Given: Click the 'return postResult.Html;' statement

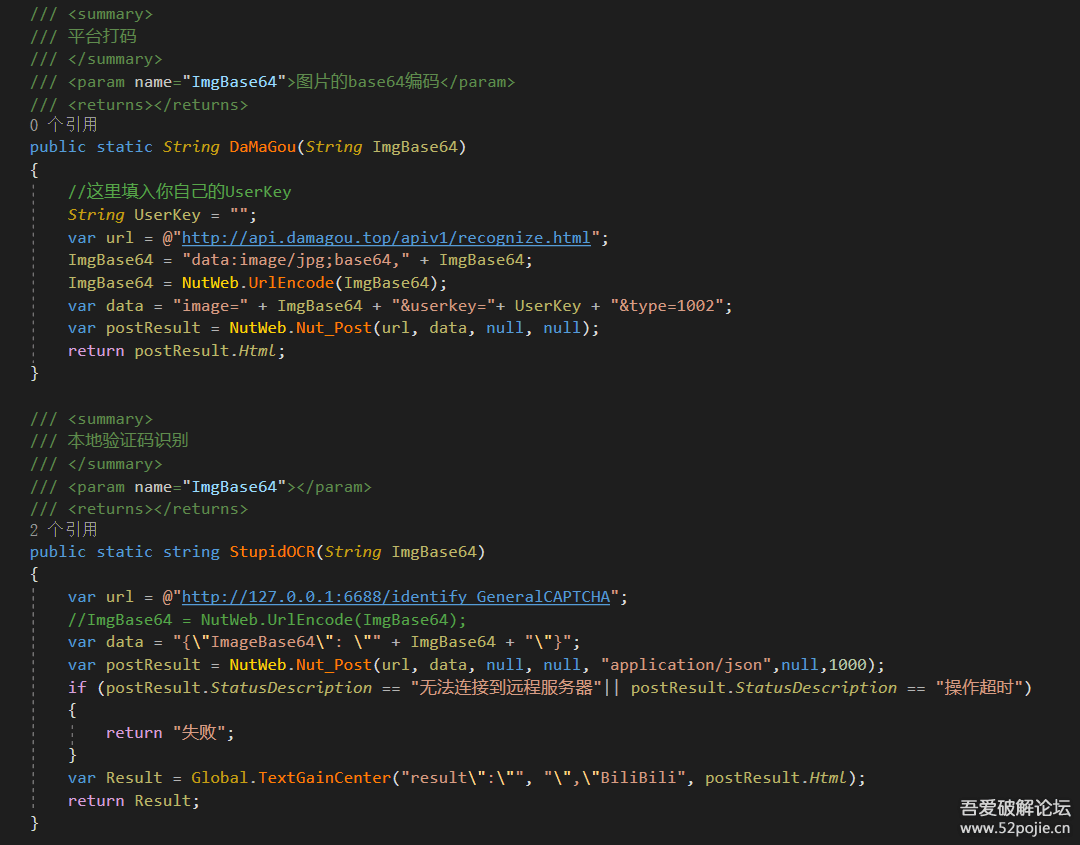Looking at the screenshot, I should pos(176,351).
